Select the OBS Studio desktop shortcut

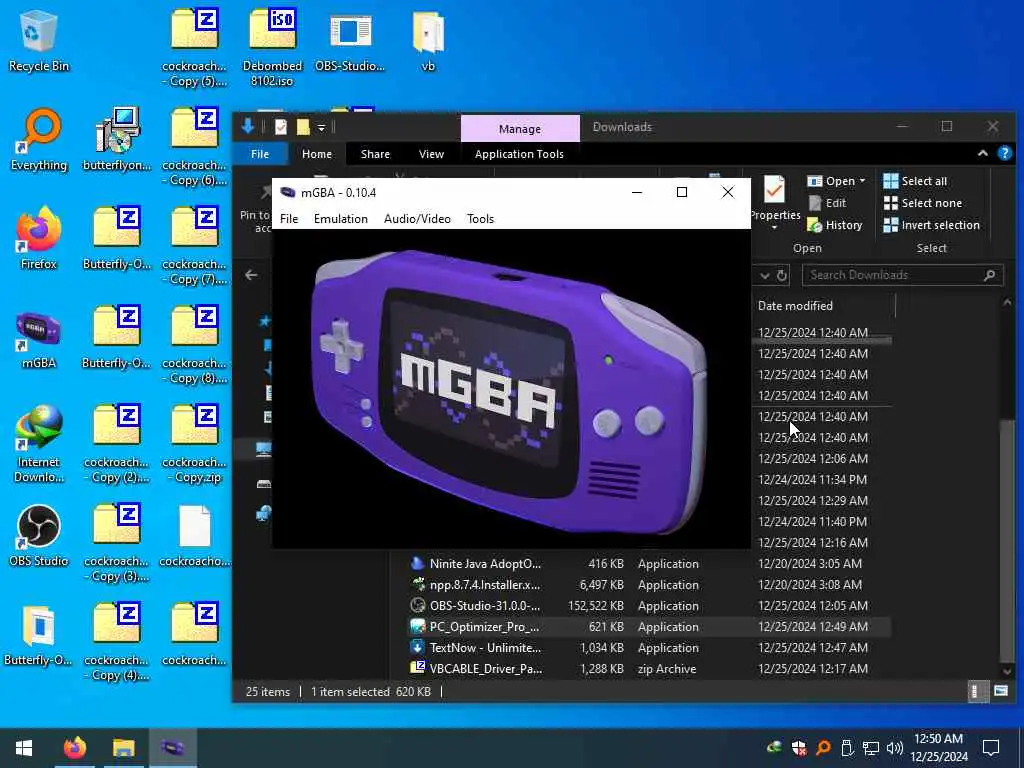click(x=39, y=536)
